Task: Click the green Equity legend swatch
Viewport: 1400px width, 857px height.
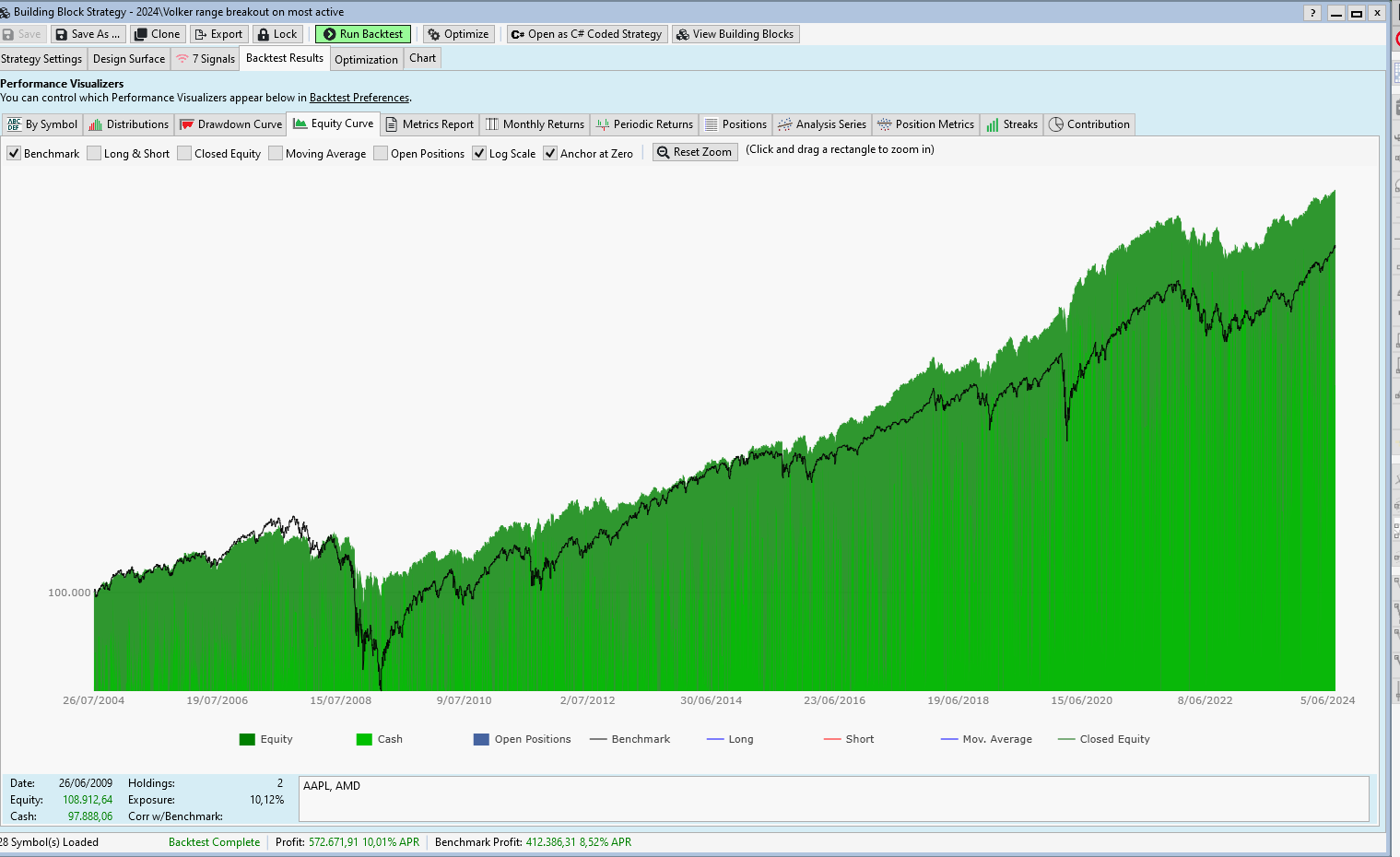Action: pyautogui.click(x=247, y=739)
